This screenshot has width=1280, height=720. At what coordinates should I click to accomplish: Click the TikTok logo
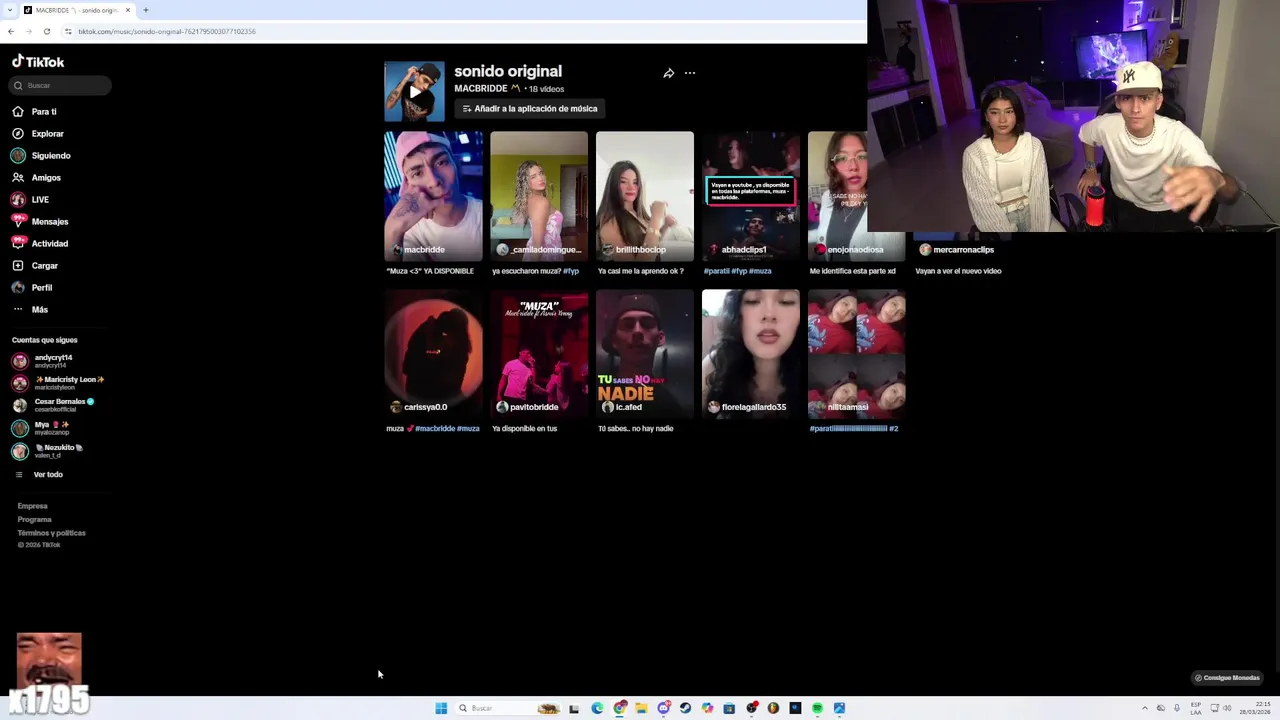[38, 62]
